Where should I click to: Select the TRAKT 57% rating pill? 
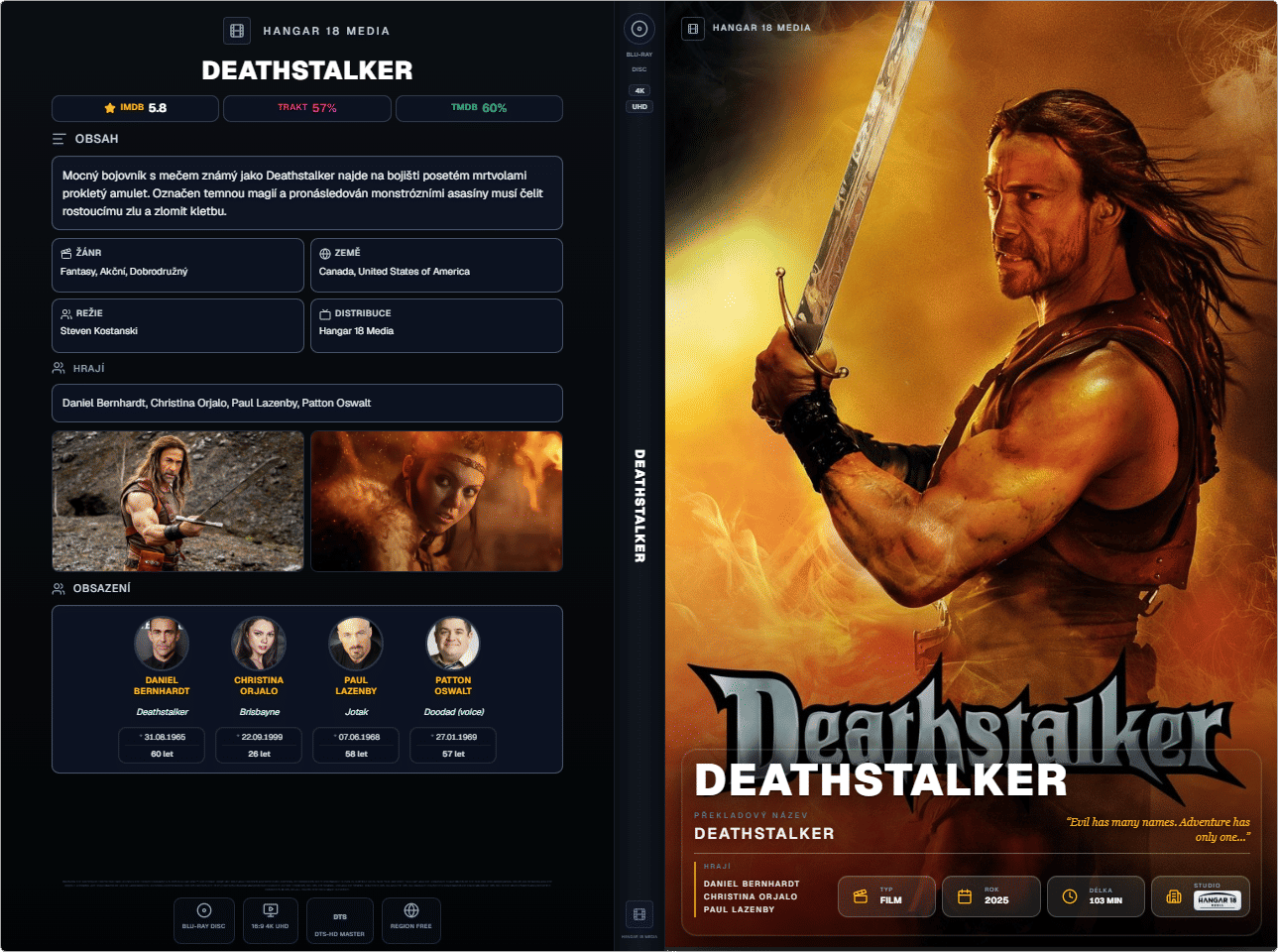307,108
